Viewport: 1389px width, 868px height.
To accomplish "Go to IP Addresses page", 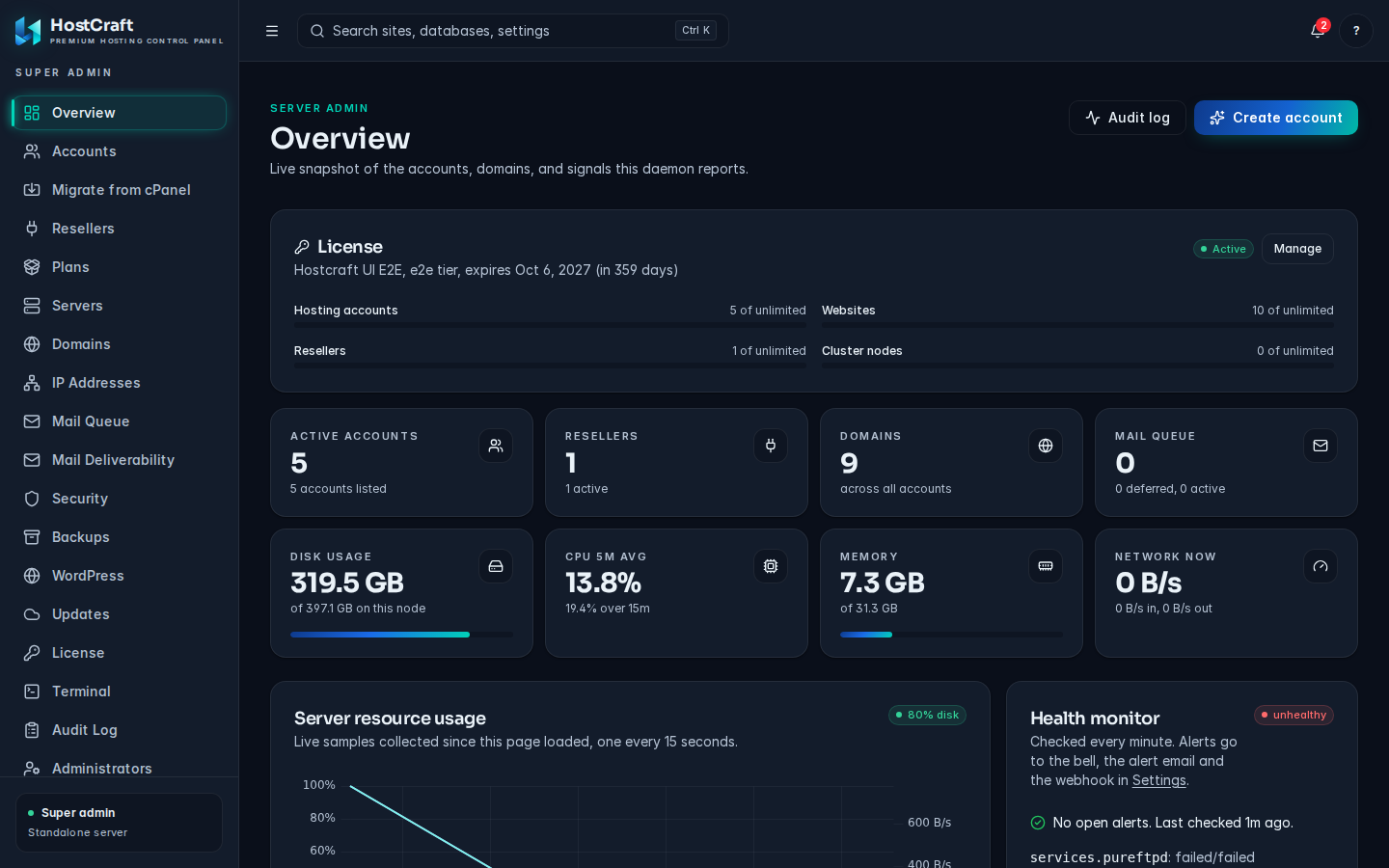I will pyautogui.click(x=119, y=383).
